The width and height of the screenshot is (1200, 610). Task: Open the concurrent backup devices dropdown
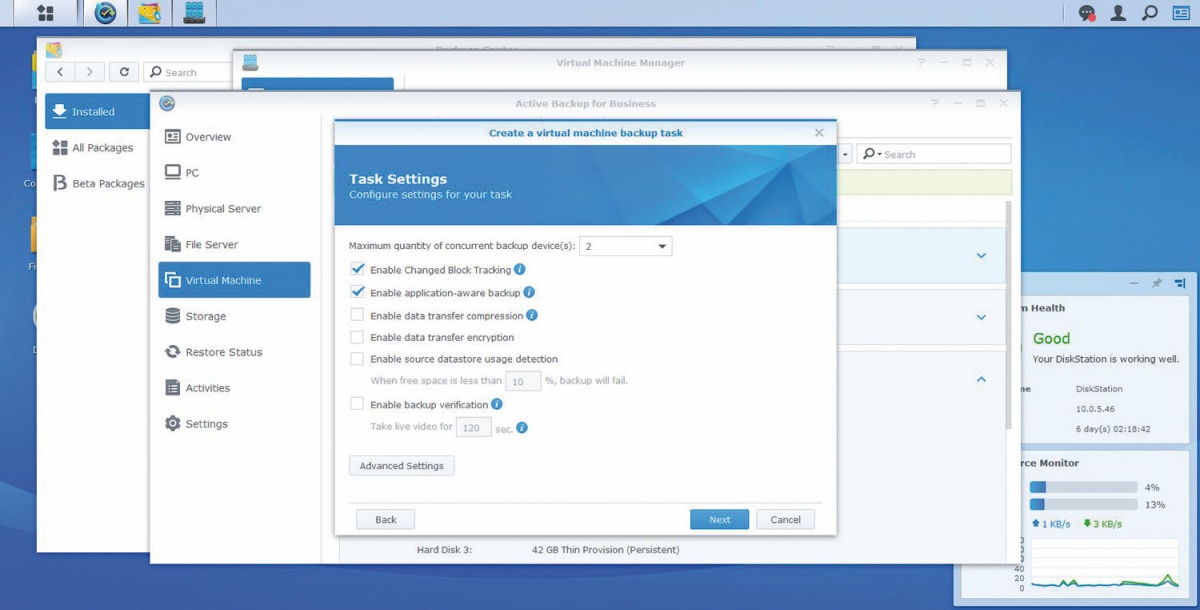click(626, 246)
